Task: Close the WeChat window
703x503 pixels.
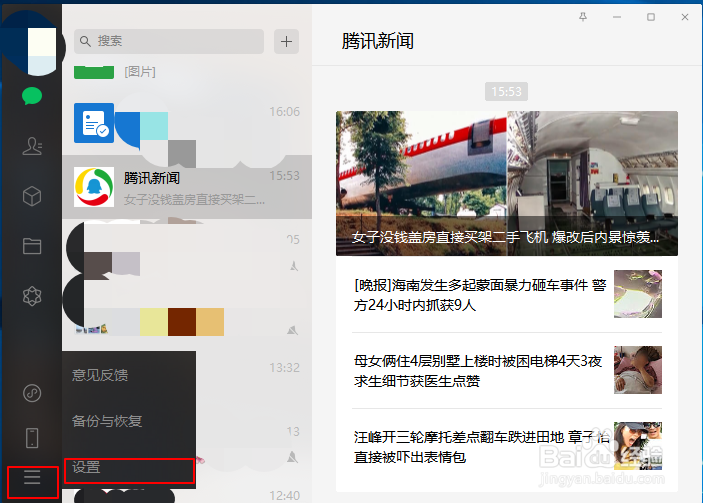Action: tap(685, 17)
